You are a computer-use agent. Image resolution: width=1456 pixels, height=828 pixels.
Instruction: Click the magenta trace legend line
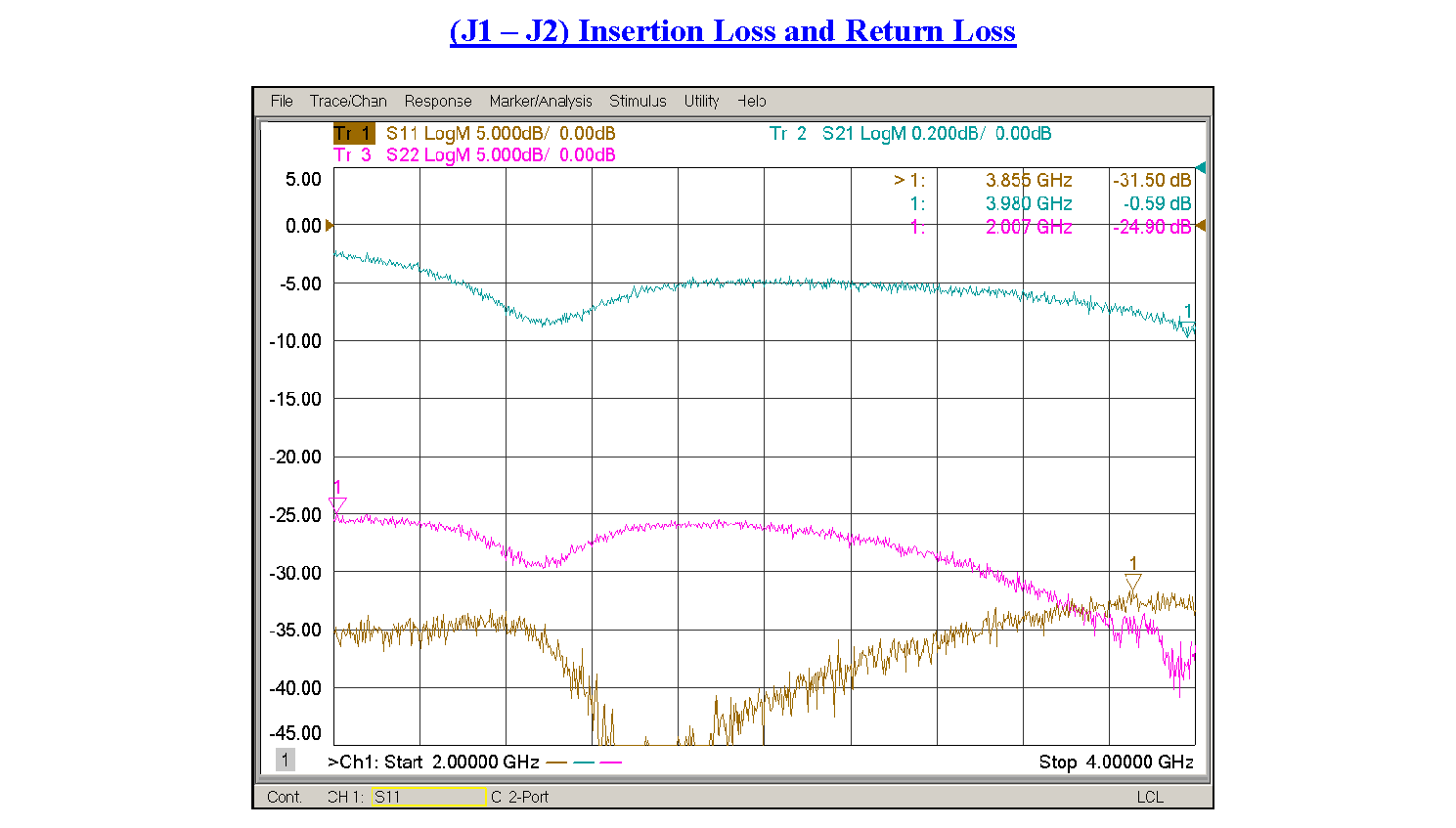click(610, 763)
